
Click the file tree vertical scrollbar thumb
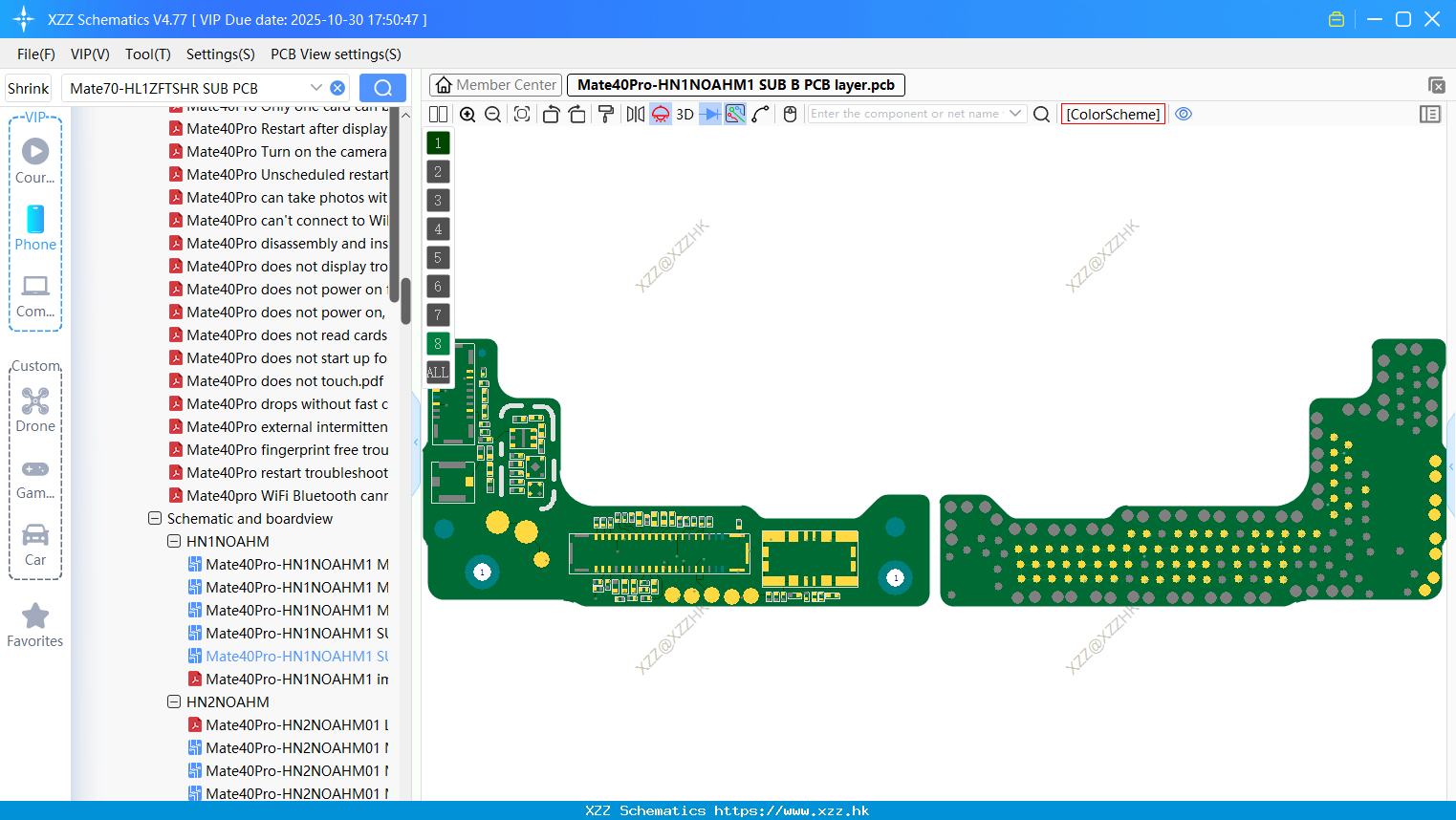tap(405, 301)
